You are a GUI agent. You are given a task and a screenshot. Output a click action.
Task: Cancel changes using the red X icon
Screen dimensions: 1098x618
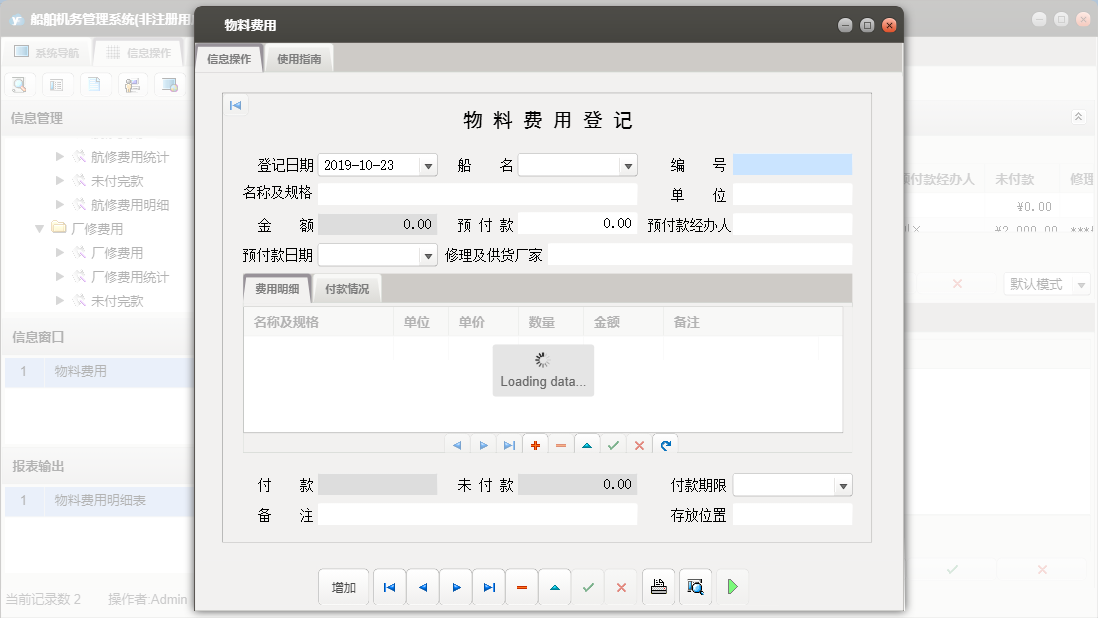point(620,587)
